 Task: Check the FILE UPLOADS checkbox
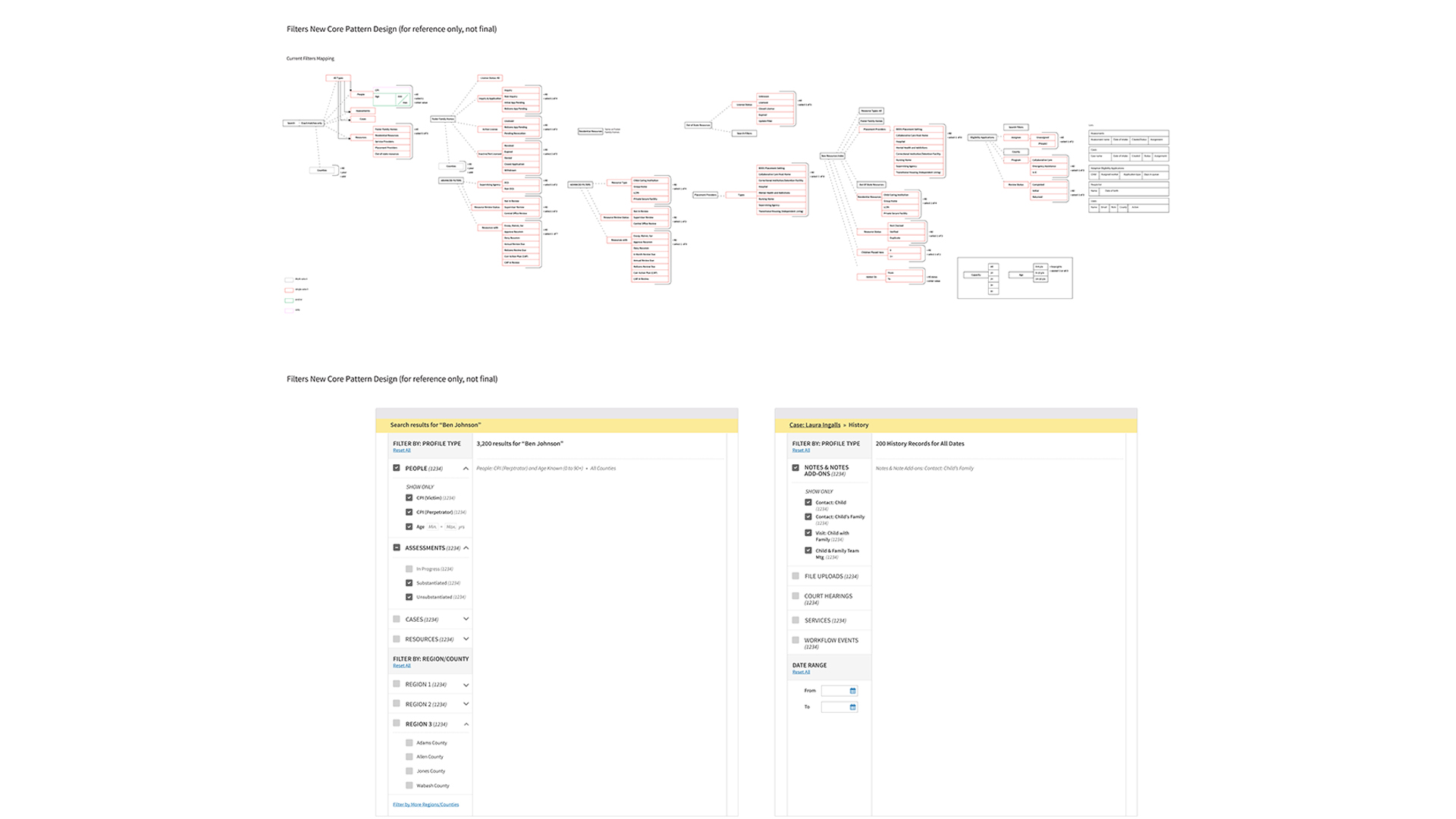click(795, 576)
